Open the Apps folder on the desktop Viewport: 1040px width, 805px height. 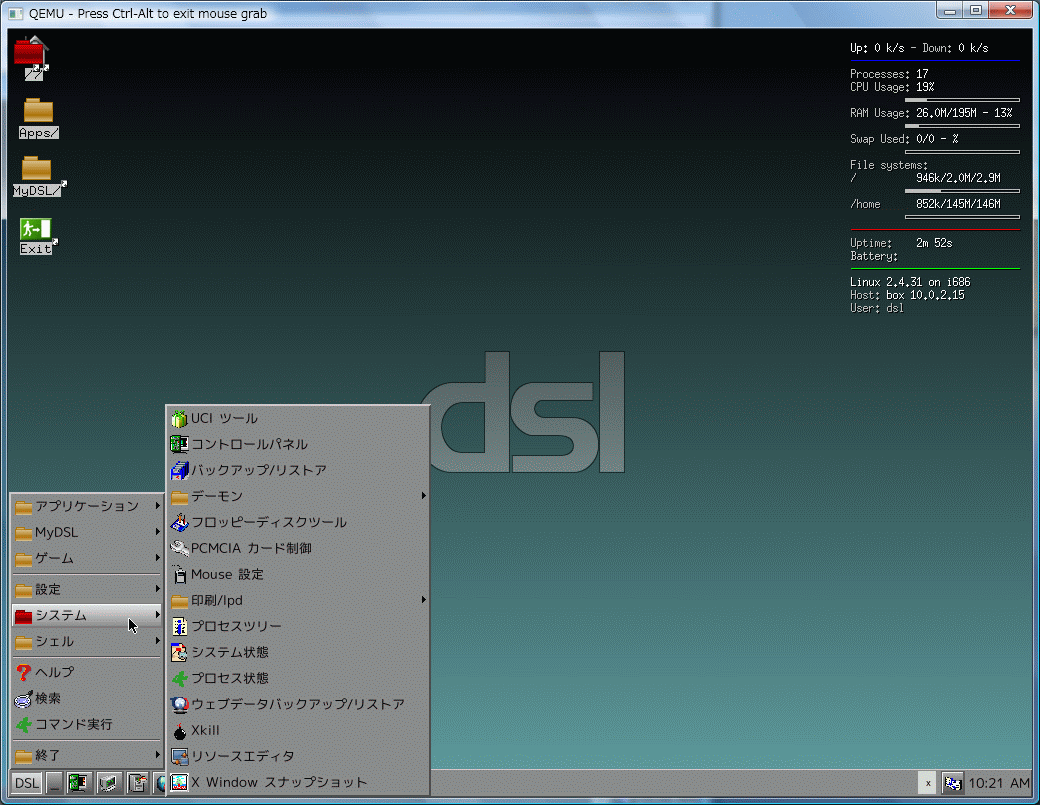pyautogui.click(x=38, y=119)
